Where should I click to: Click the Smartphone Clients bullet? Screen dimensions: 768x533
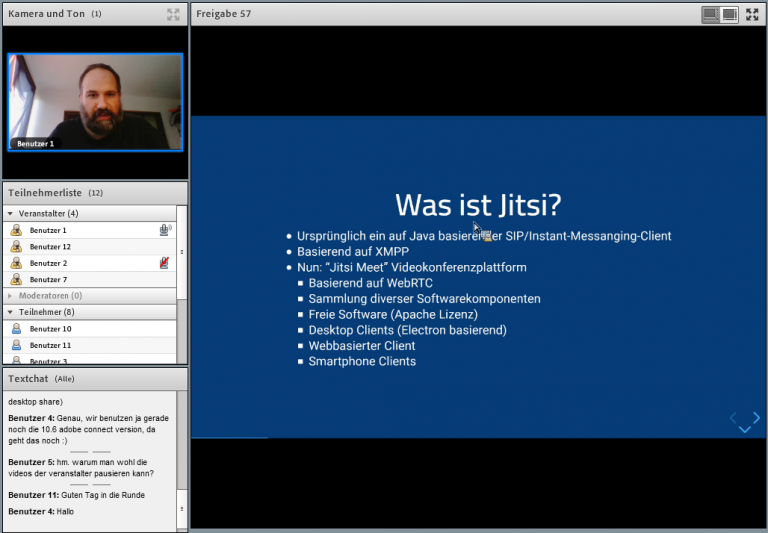(x=362, y=362)
